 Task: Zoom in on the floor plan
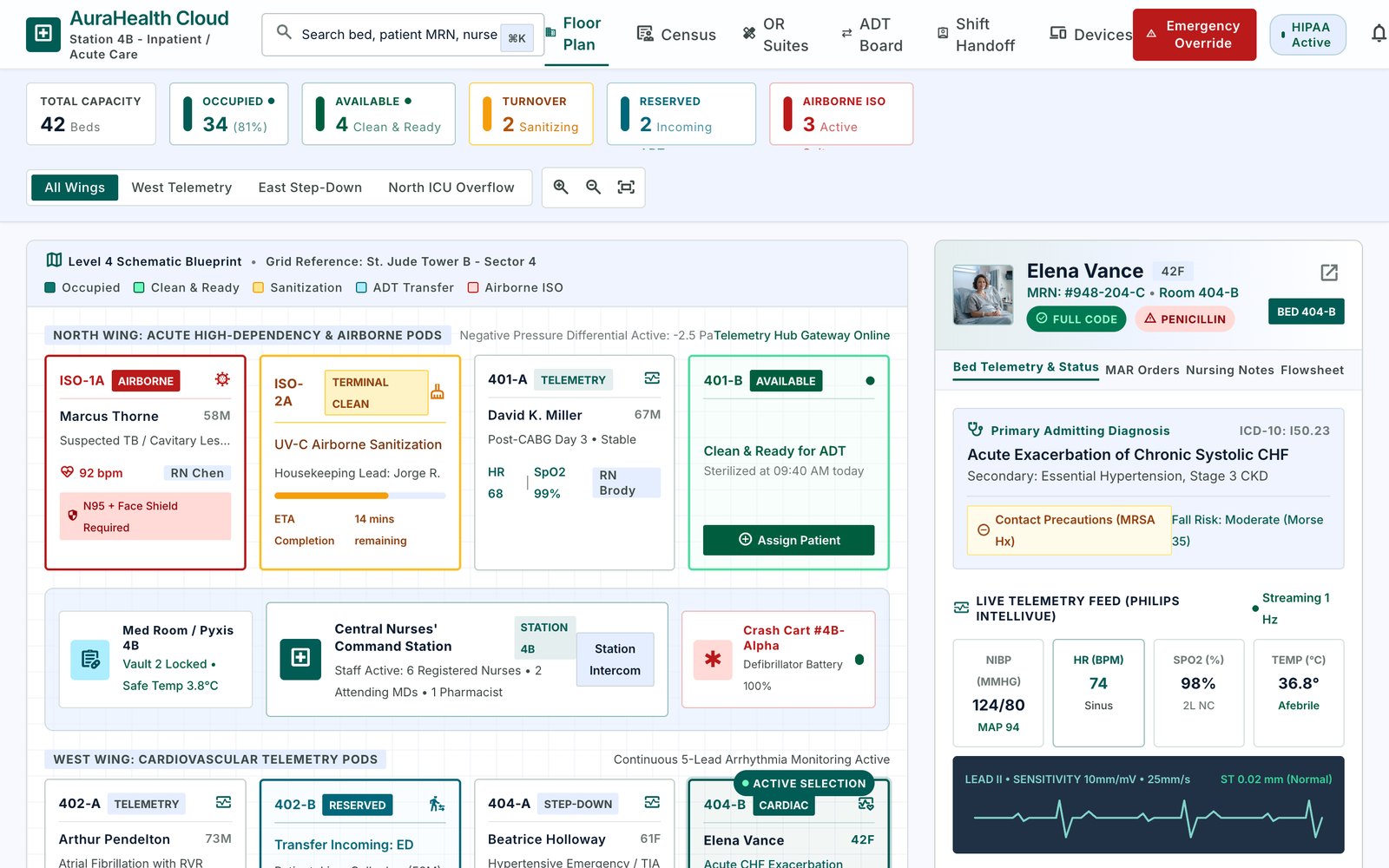click(x=561, y=187)
